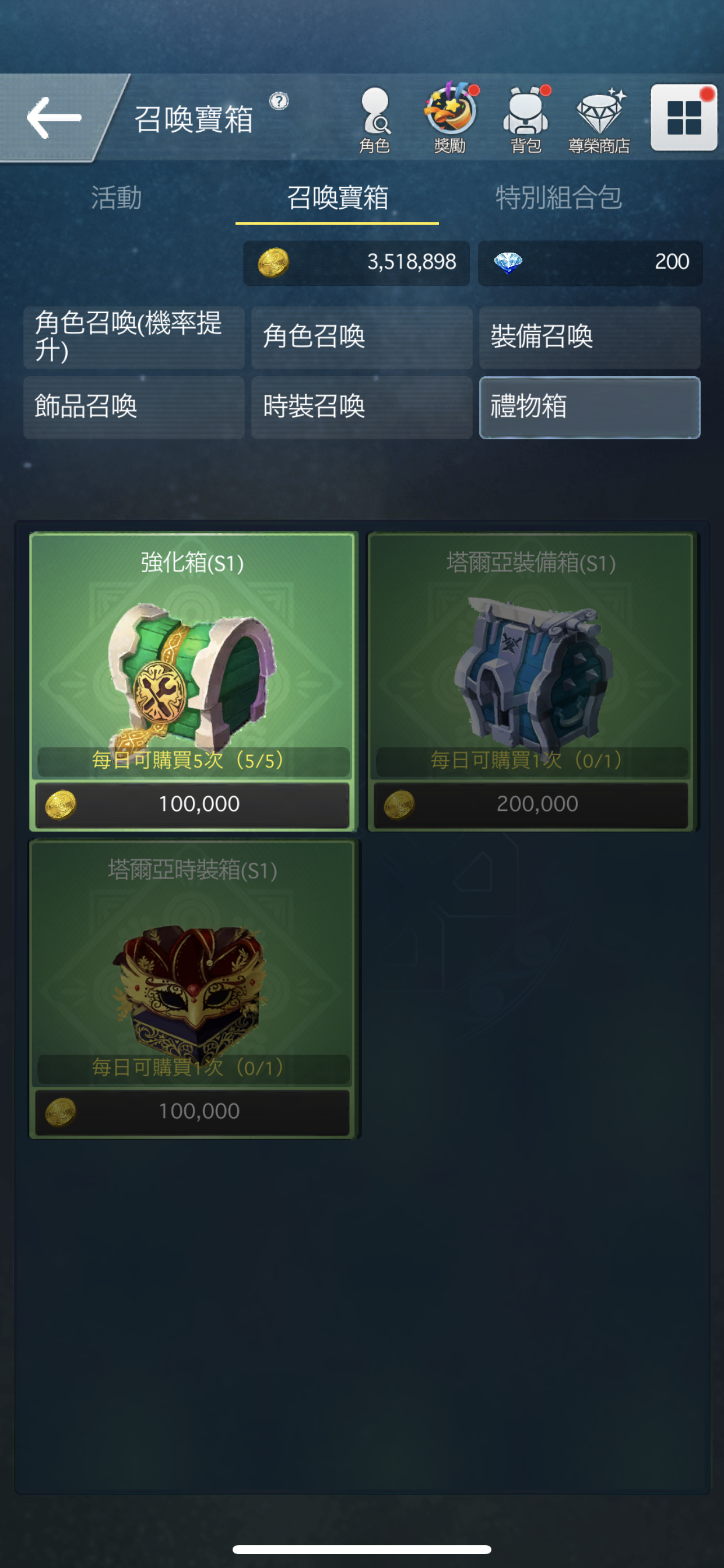Tap the 塔爾亞時裝箱(S1) mask chest
Screen dimensions: 724x1568
pyautogui.click(x=194, y=989)
